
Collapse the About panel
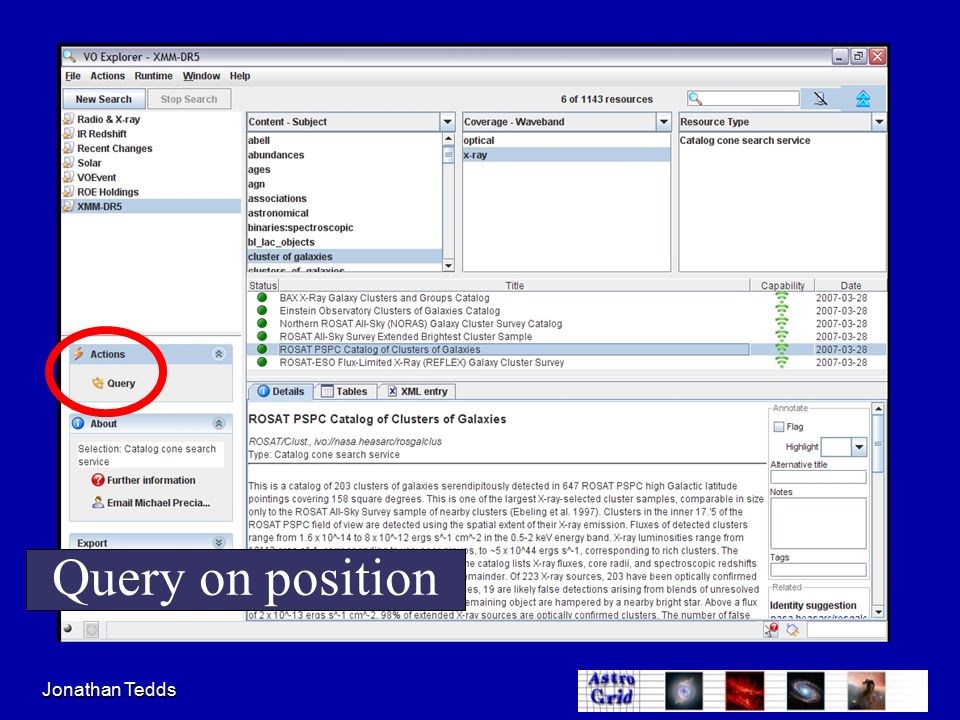coord(219,423)
